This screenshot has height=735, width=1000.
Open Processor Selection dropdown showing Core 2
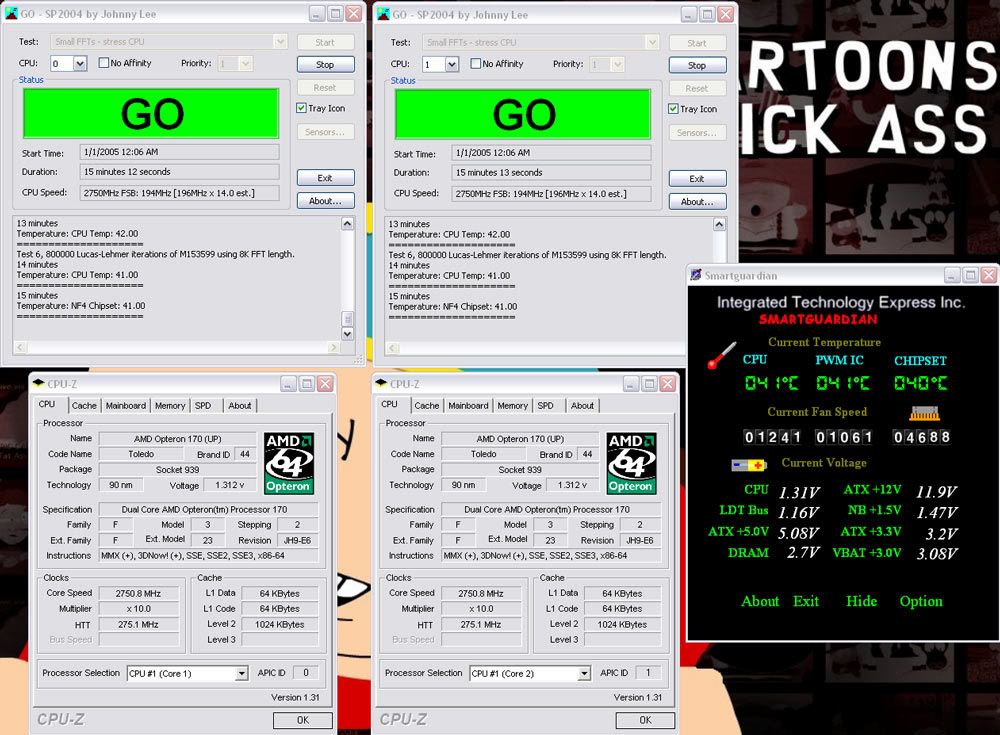point(584,673)
